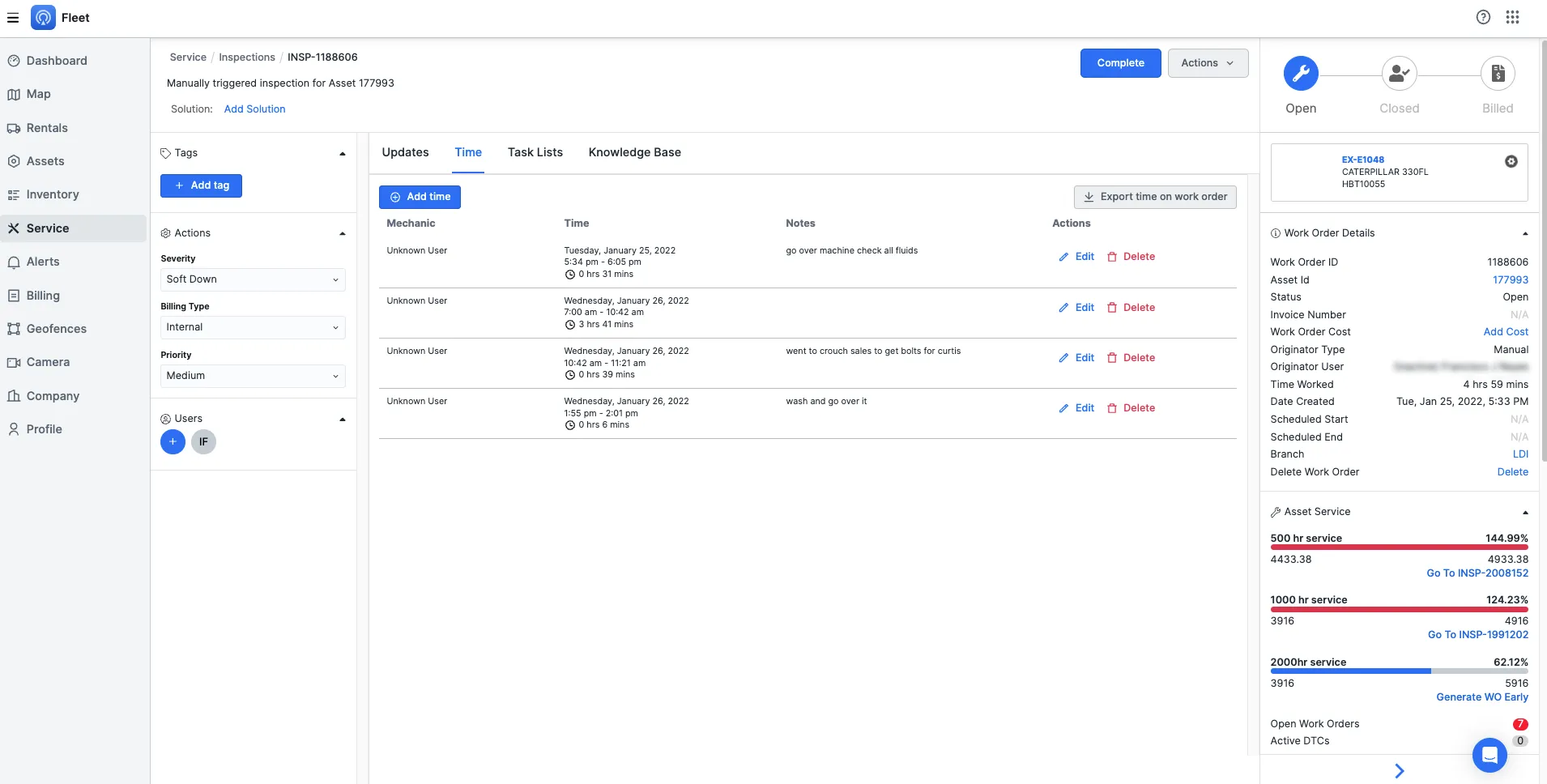This screenshot has width=1547, height=784.
Task: Click the Closed status user icon
Action: click(x=1399, y=74)
